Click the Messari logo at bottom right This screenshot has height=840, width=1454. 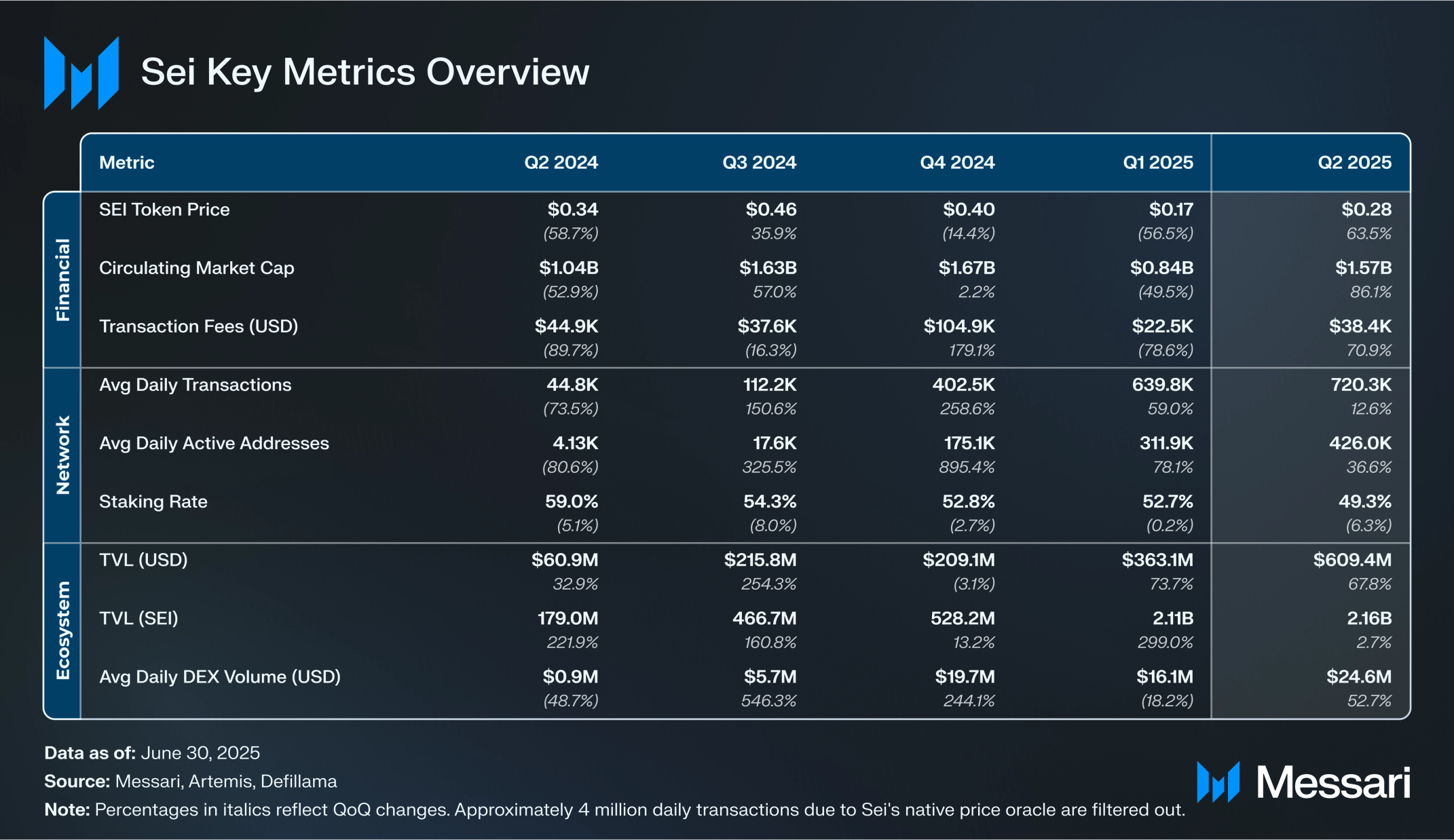1303,782
